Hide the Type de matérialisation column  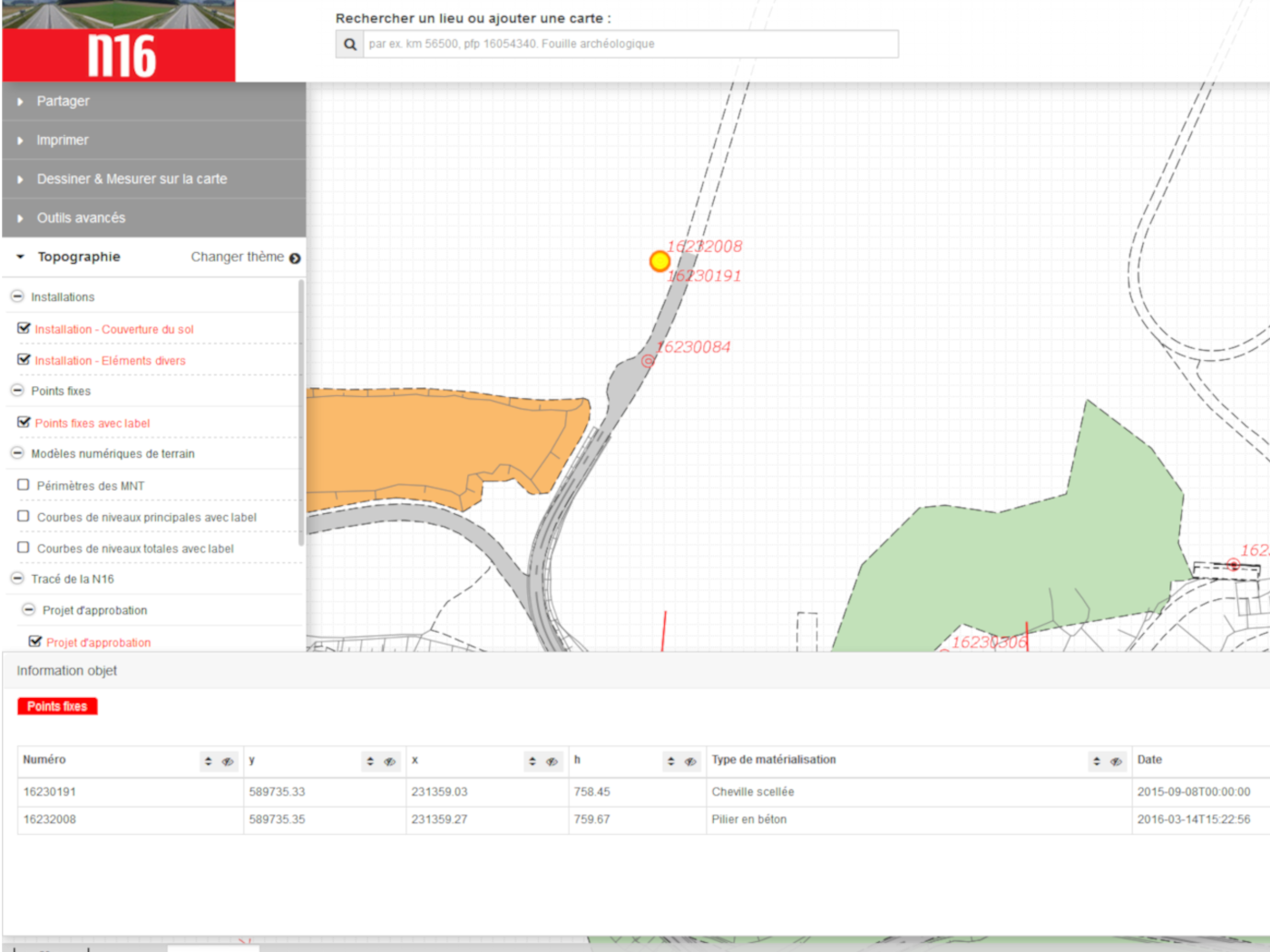coord(1116,762)
